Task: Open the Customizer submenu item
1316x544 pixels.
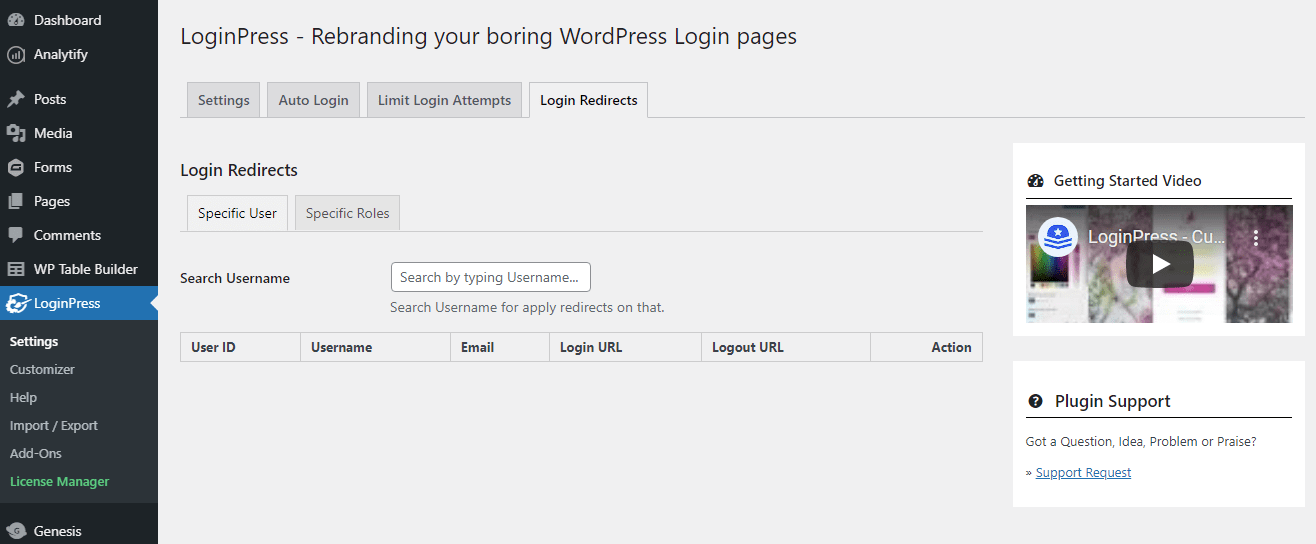Action: [42, 369]
